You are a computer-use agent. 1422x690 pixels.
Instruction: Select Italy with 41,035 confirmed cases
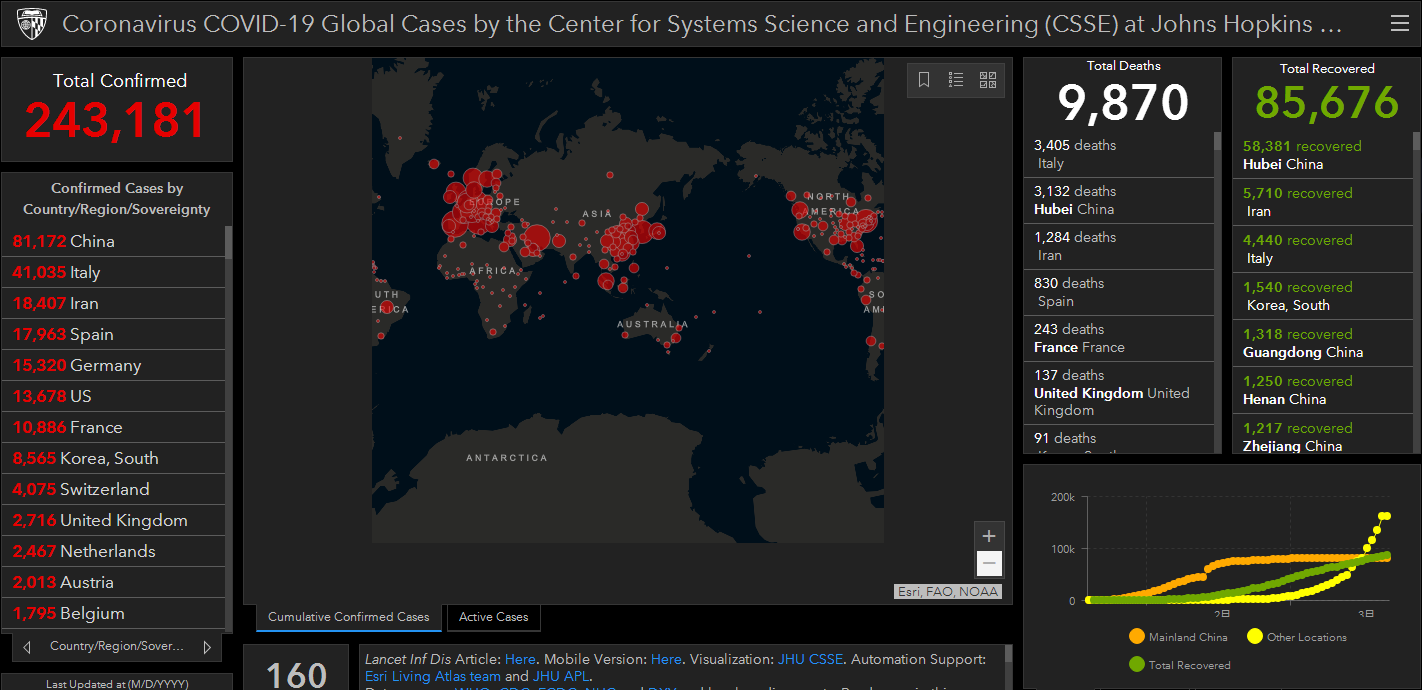(x=114, y=272)
